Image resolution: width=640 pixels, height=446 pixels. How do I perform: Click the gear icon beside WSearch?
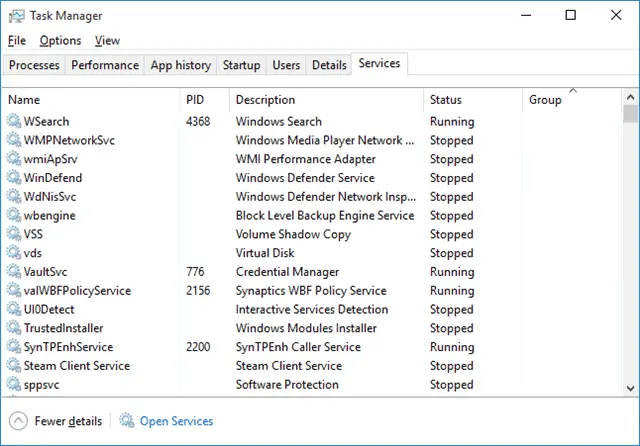point(14,121)
